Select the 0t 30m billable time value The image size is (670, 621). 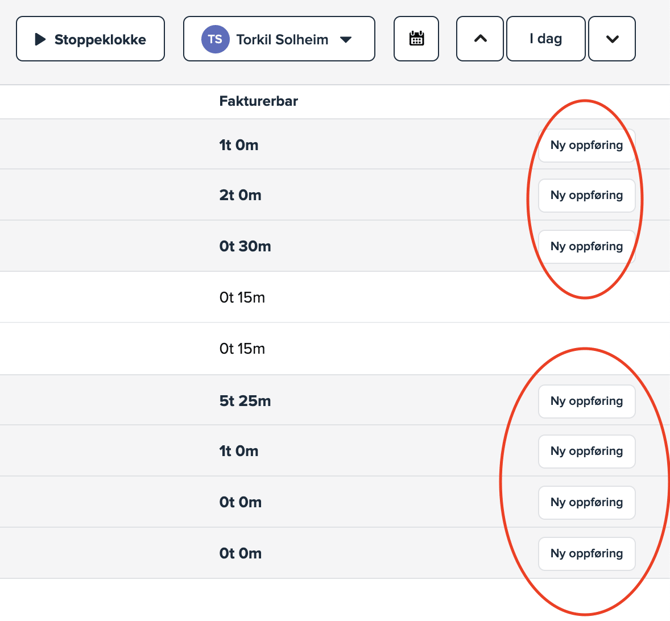click(x=245, y=246)
